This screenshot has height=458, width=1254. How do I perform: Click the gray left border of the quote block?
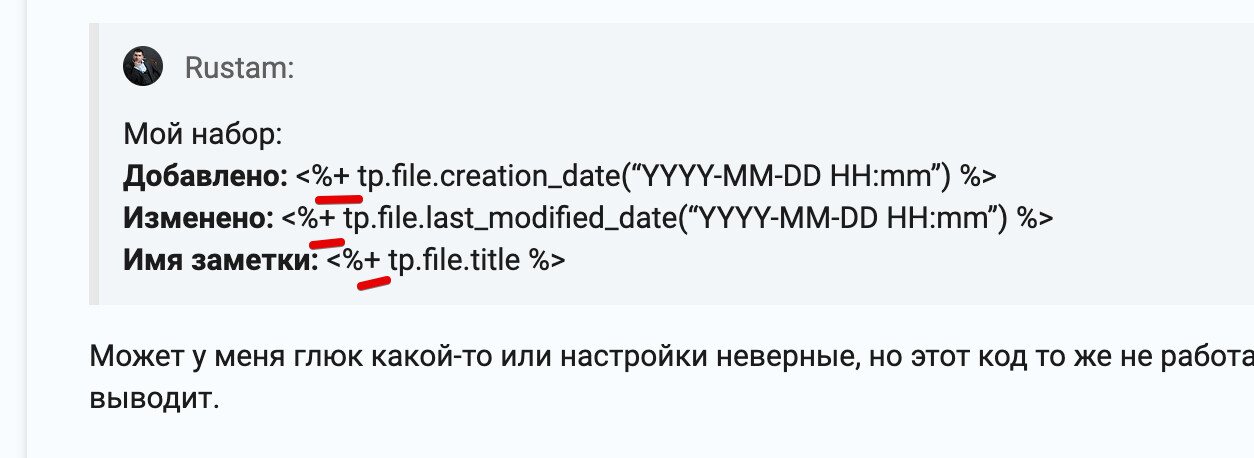pos(93,164)
